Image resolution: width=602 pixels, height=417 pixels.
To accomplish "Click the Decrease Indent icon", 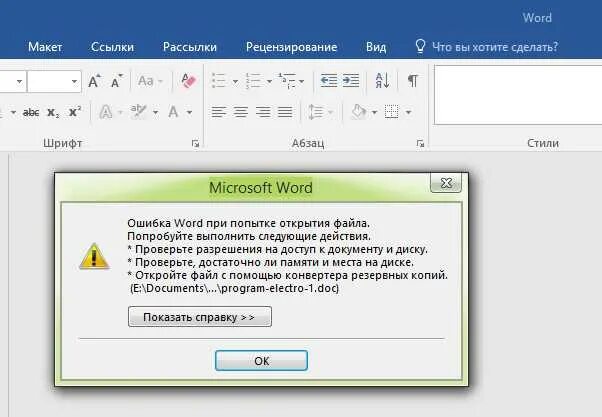I will coord(329,81).
